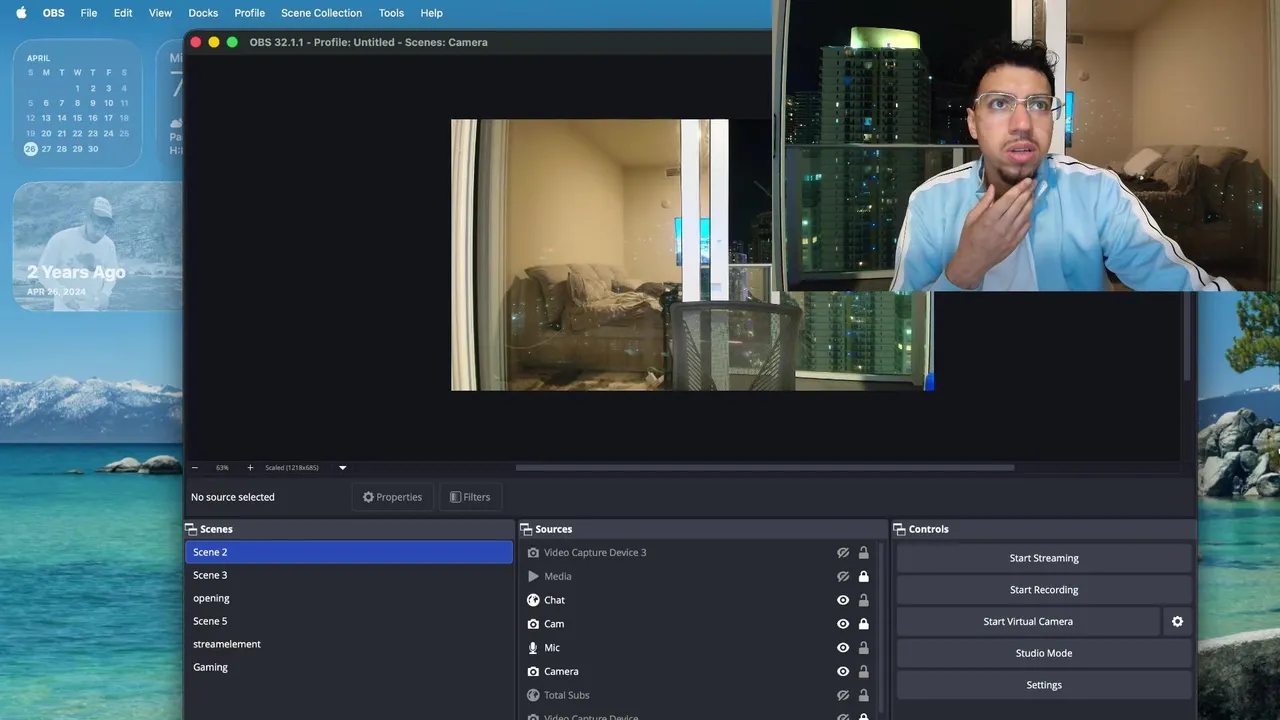Open the 2 Years Ago photo memory widget

click(97, 246)
